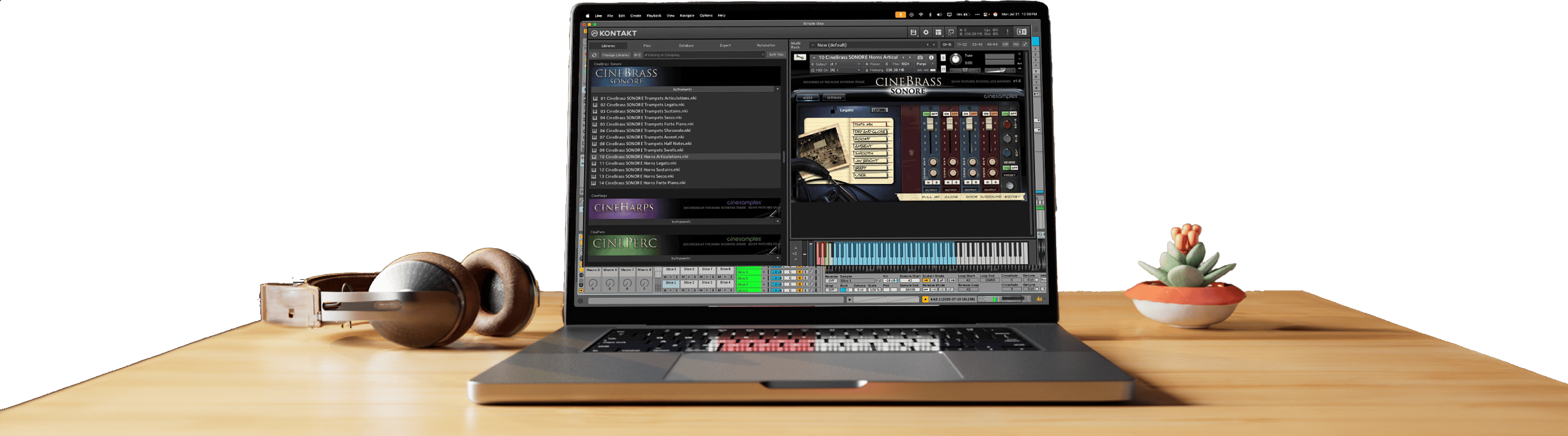The image size is (1568, 436).
Task: Clear library search with the x icon
Action: pos(763,55)
